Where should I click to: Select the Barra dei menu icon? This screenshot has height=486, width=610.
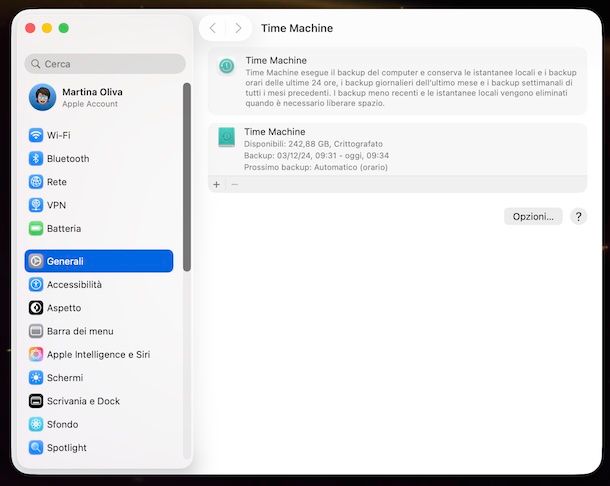coord(36,331)
